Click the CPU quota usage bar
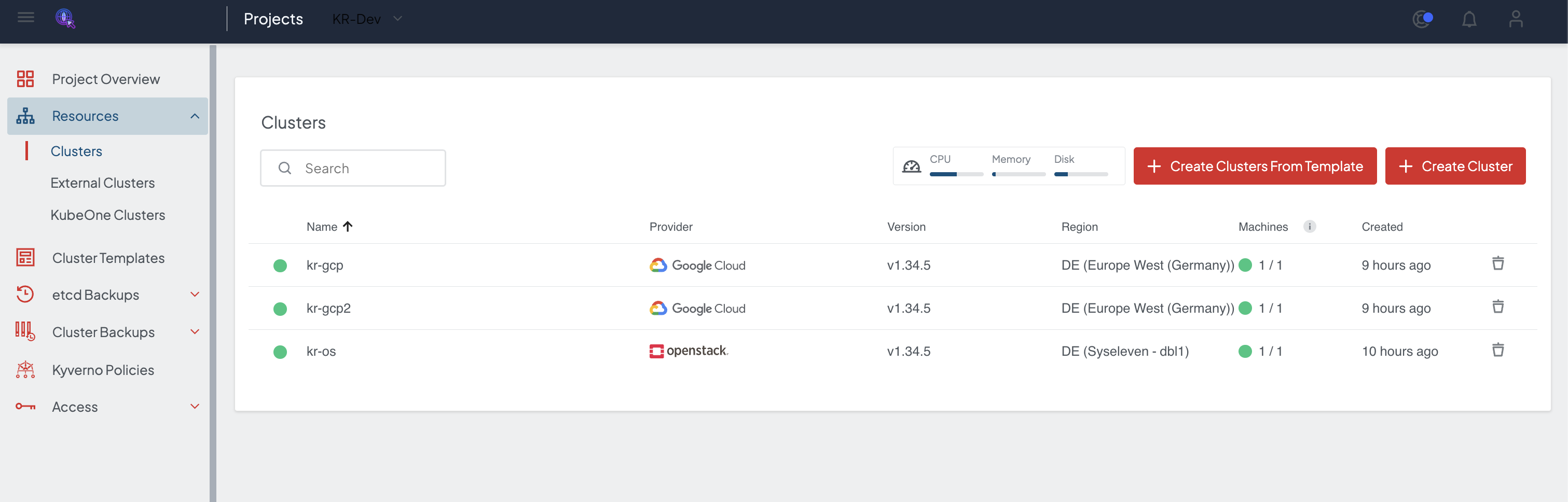The image size is (1568, 502). (x=956, y=174)
